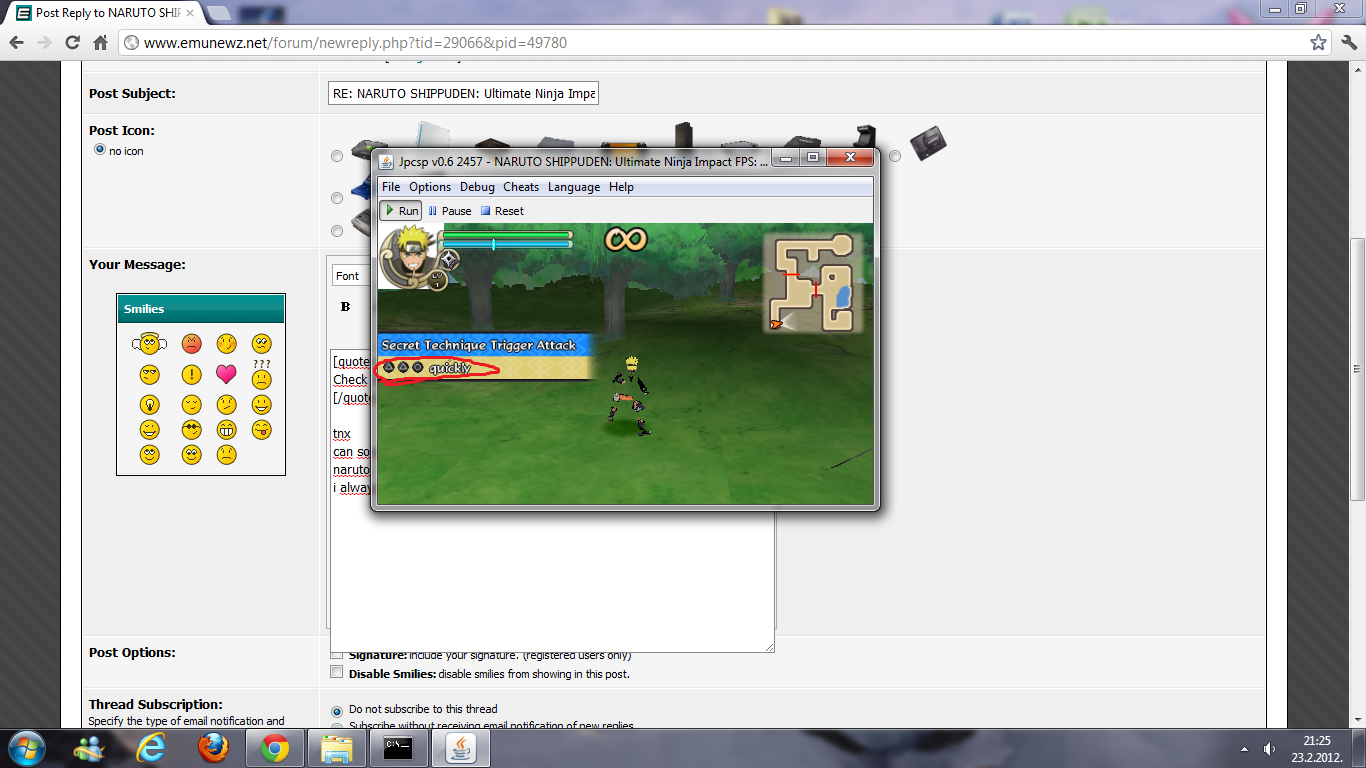Open the Chrome wrench menu
The image size is (1366, 768).
1347,43
